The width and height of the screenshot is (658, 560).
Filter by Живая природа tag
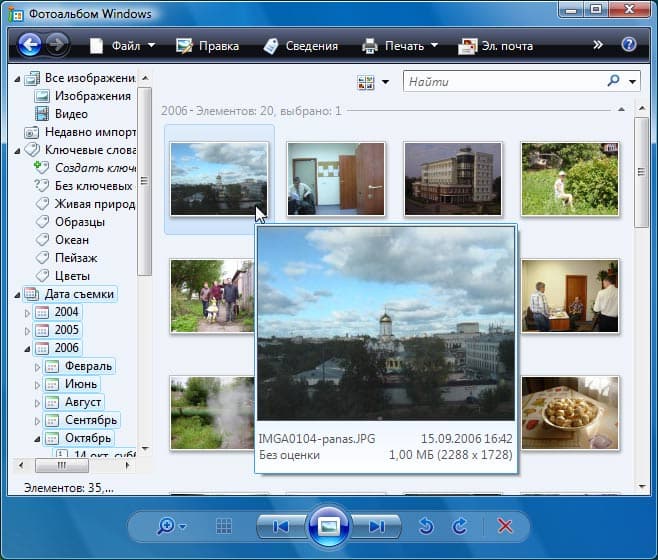pyautogui.click(x=95, y=204)
